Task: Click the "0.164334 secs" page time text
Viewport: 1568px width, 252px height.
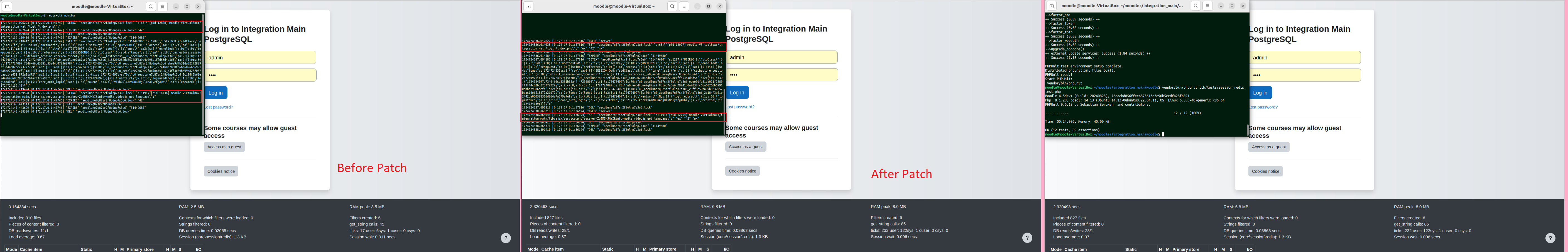Action: 22,207
